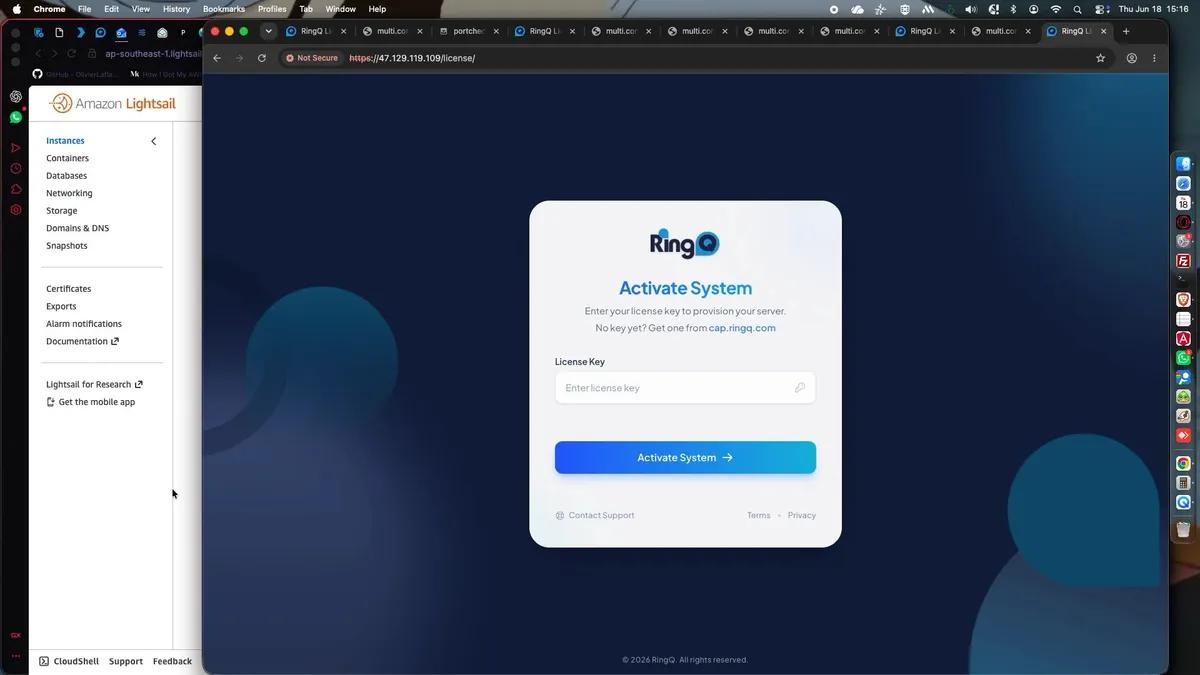Bookmark this page with the star icon
Image resolution: width=1200 pixels, height=675 pixels.
[1101, 58]
